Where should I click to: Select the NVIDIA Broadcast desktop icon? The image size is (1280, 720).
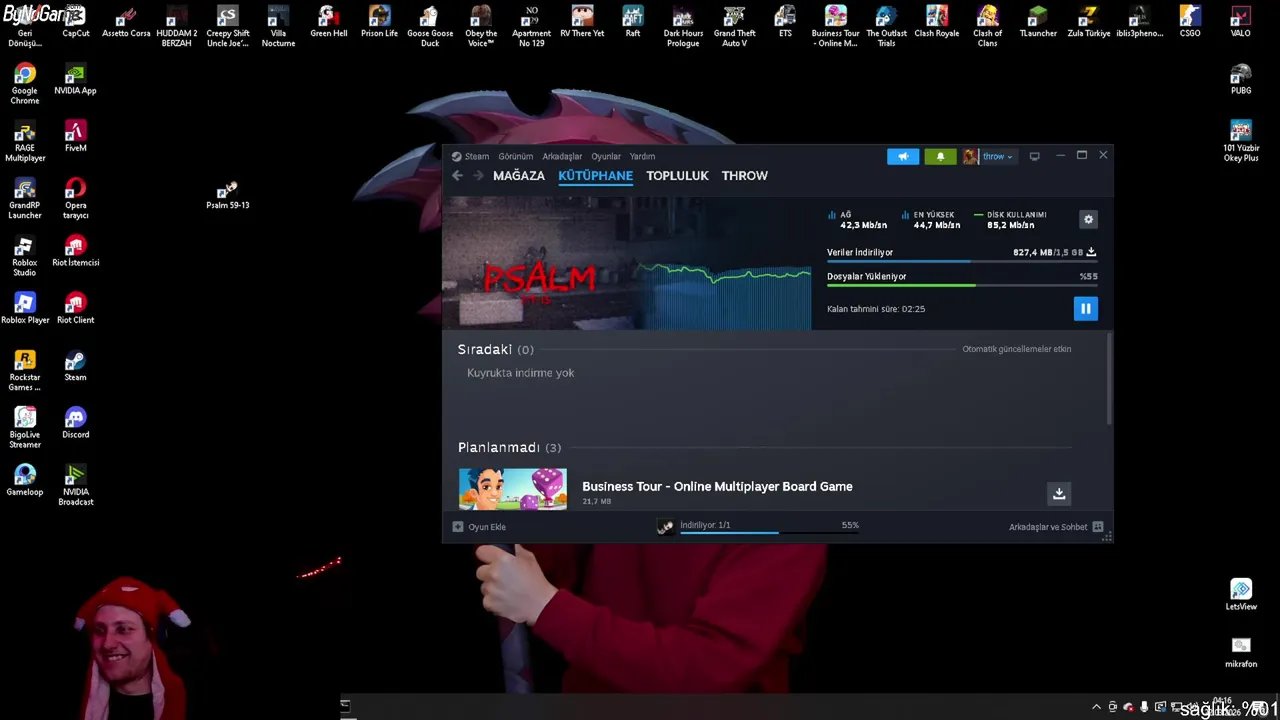tap(75, 485)
